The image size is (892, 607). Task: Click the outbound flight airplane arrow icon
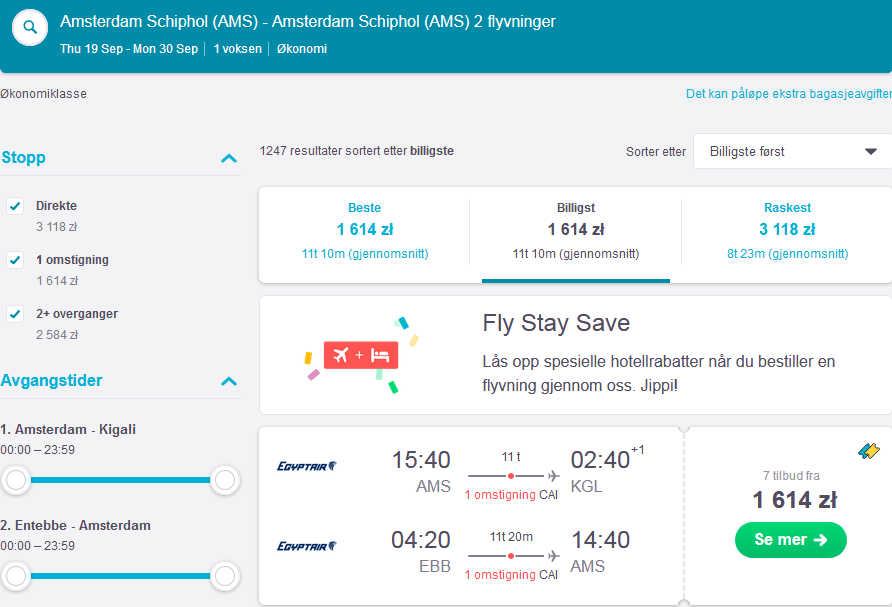pyautogui.click(x=553, y=476)
